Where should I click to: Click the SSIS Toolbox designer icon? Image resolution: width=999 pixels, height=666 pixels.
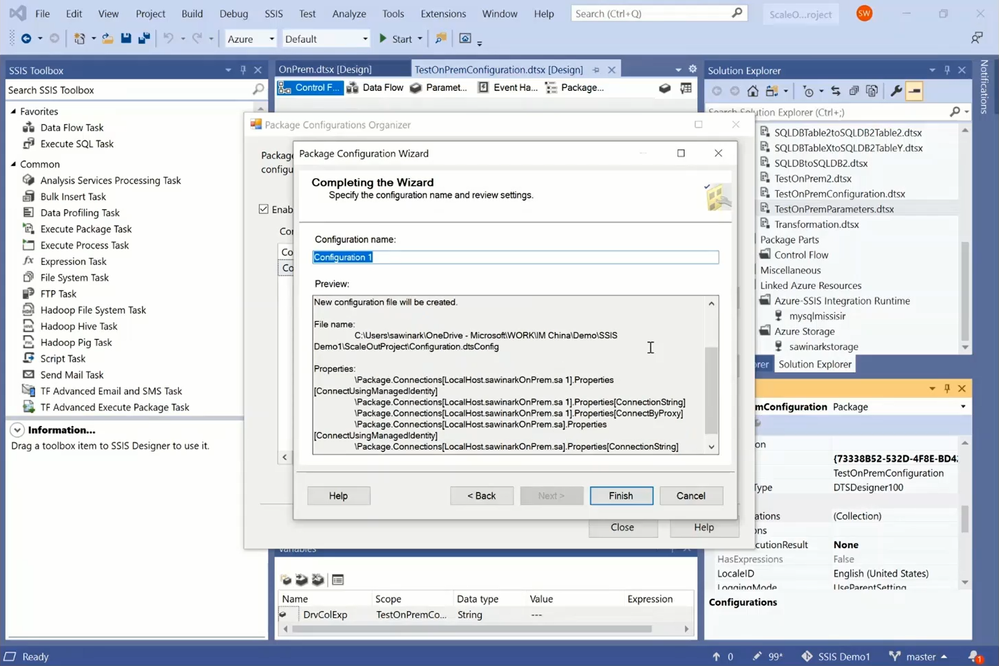click(686, 88)
